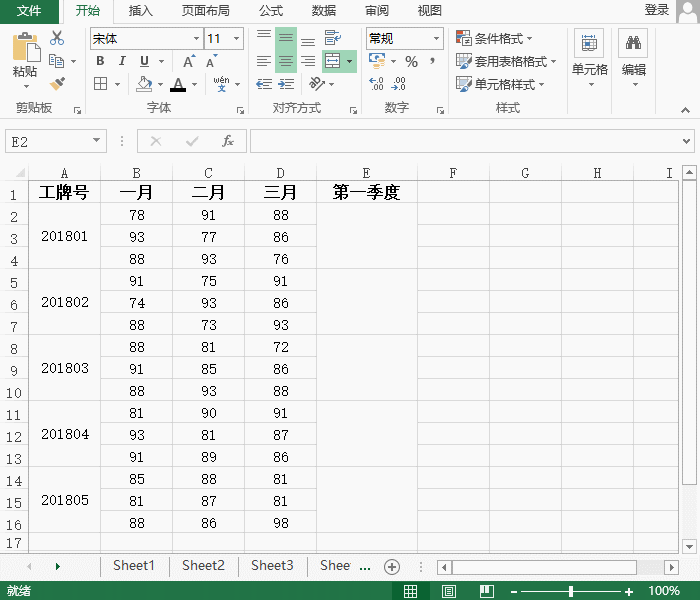Expand the 常规 number format dropdown
The image size is (700, 600).
point(437,39)
